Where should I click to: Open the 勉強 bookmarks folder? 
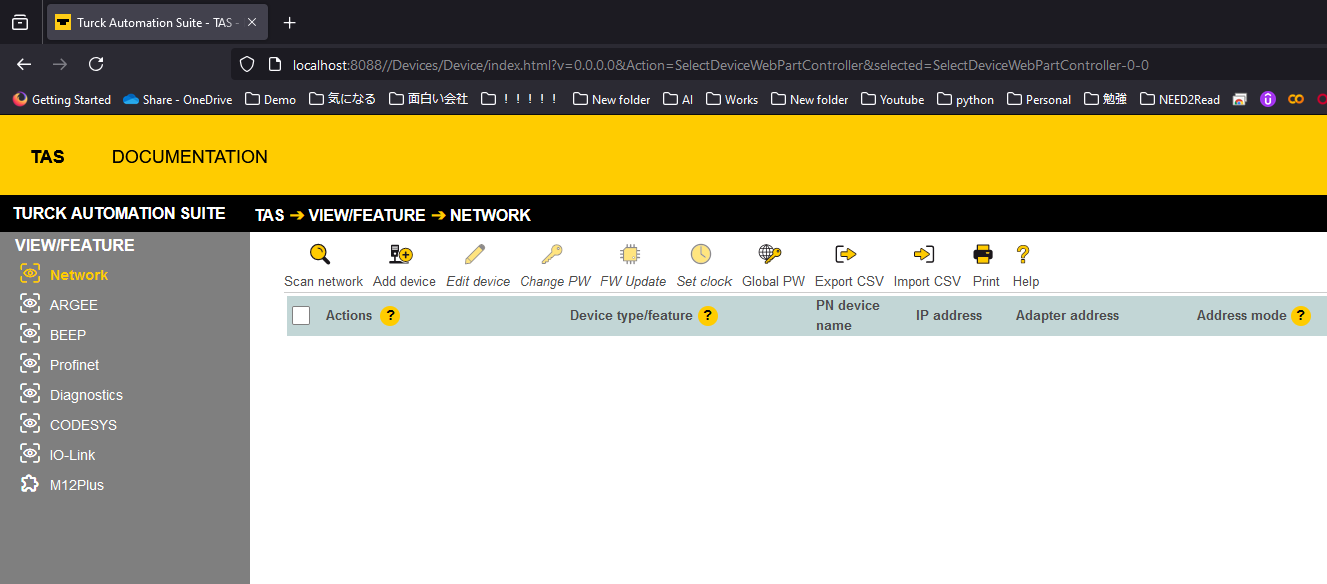(1105, 99)
